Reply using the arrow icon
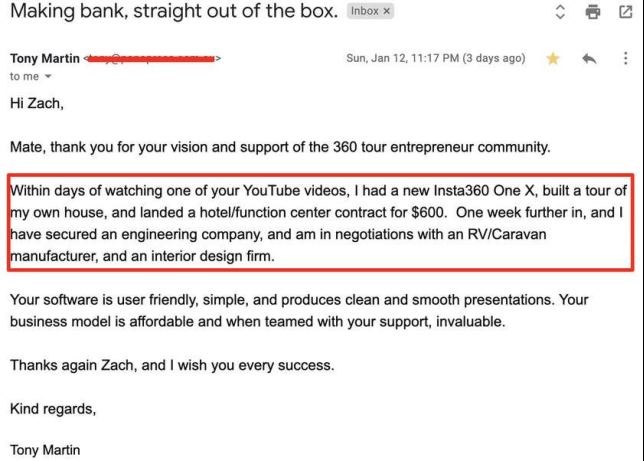The height and width of the screenshot is (461, 644). click(x=589, y=58)
